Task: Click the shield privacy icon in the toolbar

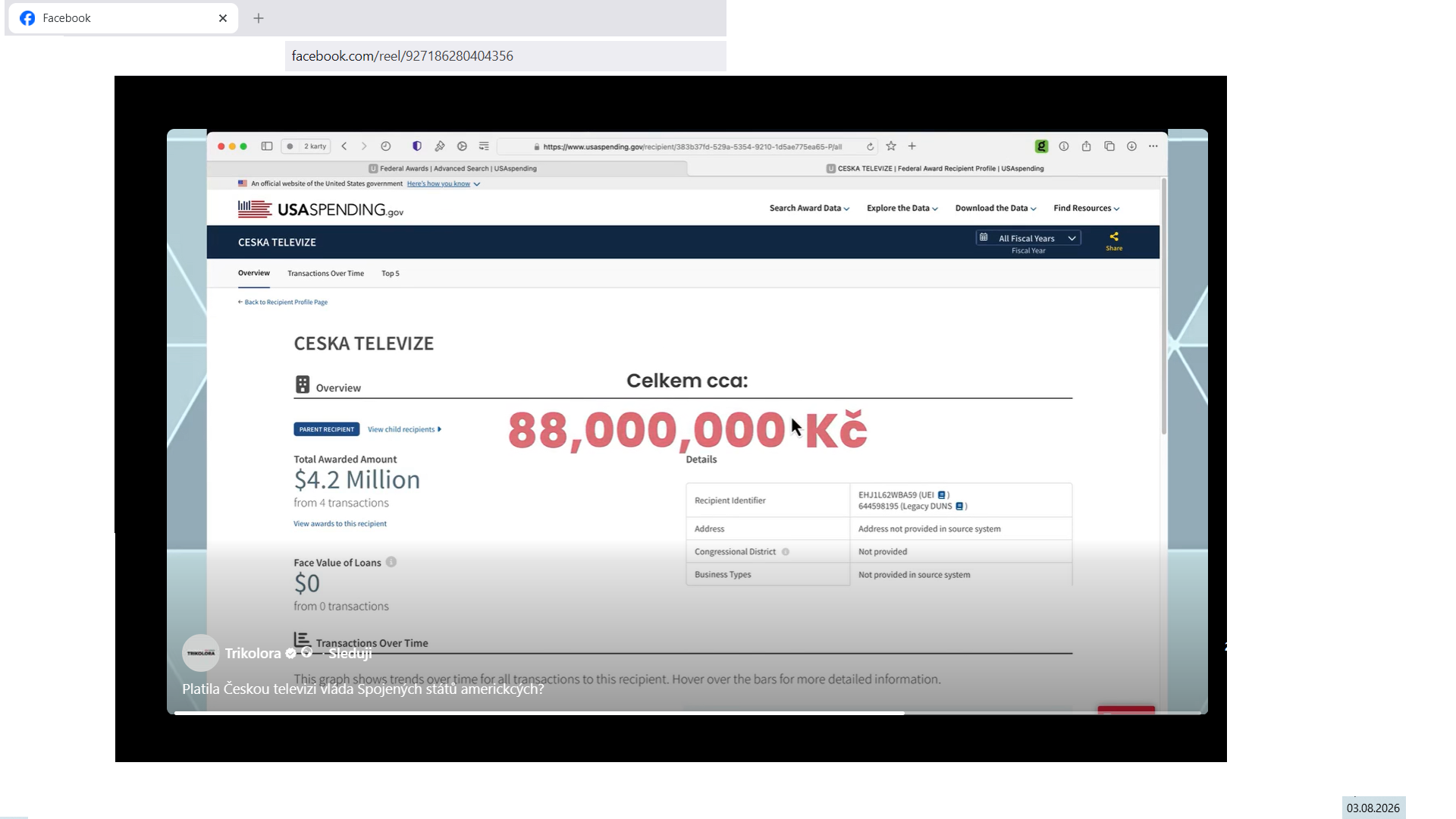Action: 417,146
